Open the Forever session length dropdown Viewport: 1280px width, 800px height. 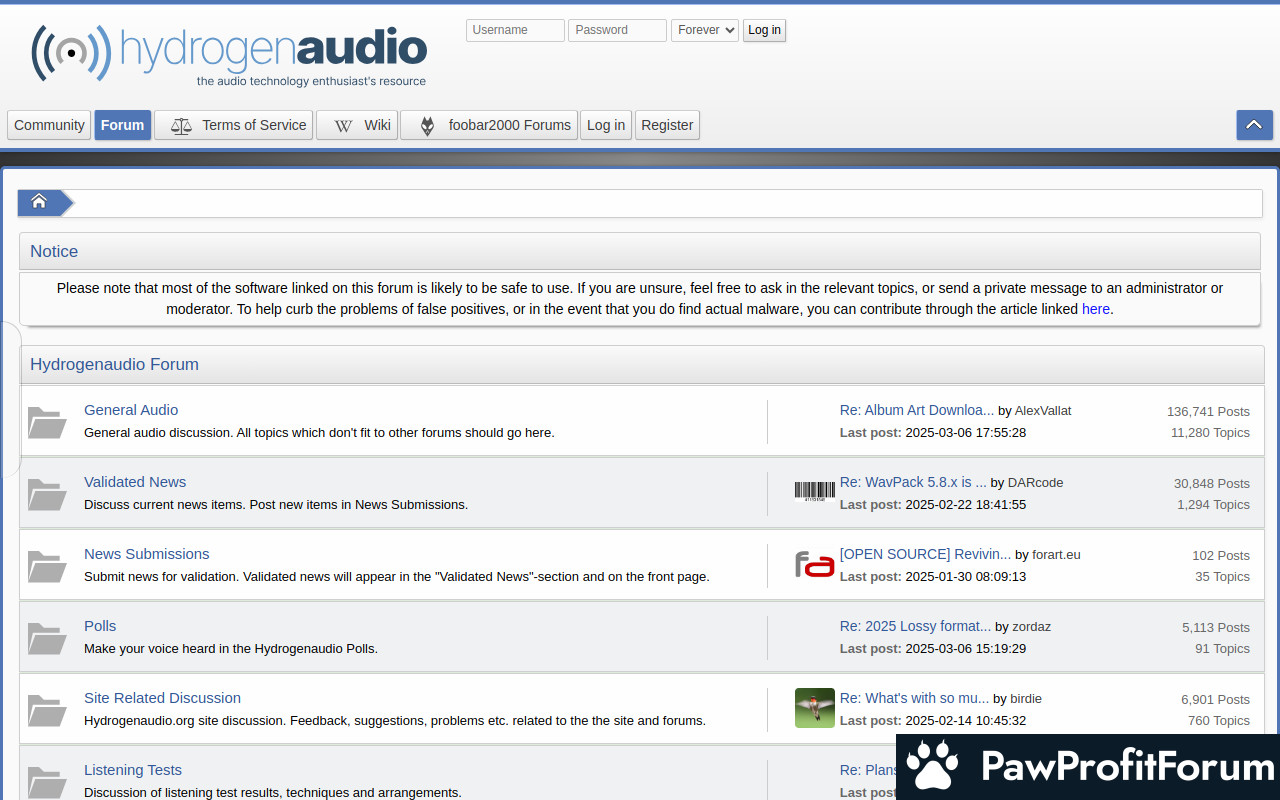coord(705,30)
